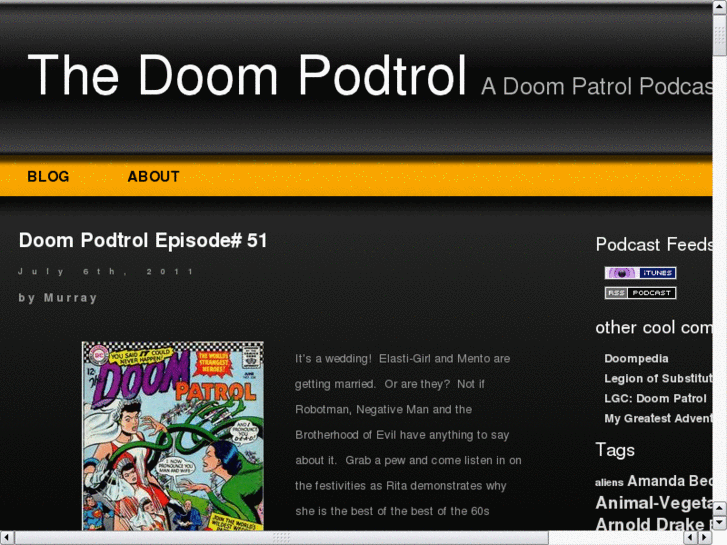727x545 pixels.
Task: Click the horizontal scrollbar right arrow at far right
Action: 705,538
